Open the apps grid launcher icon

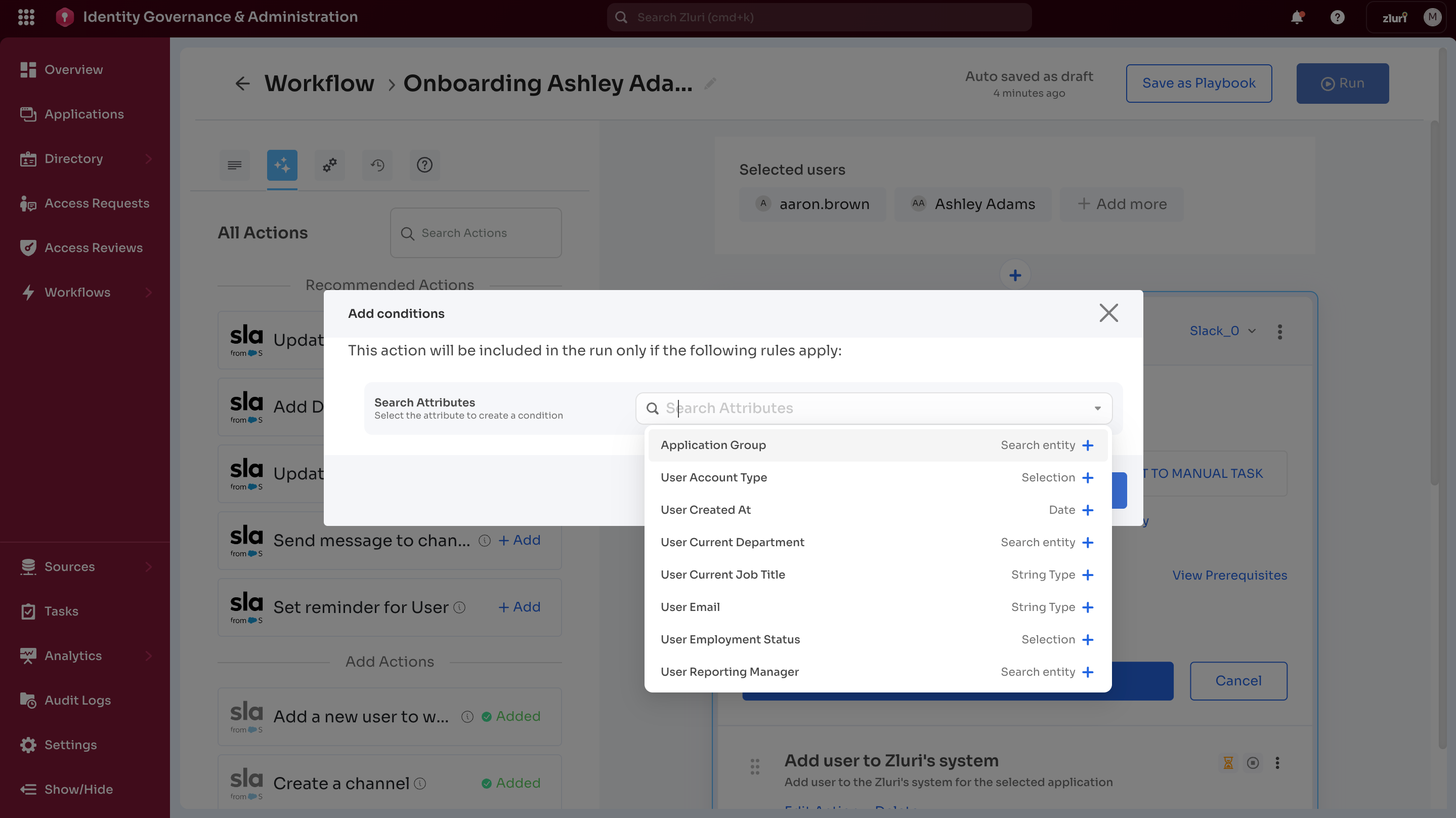26,17
